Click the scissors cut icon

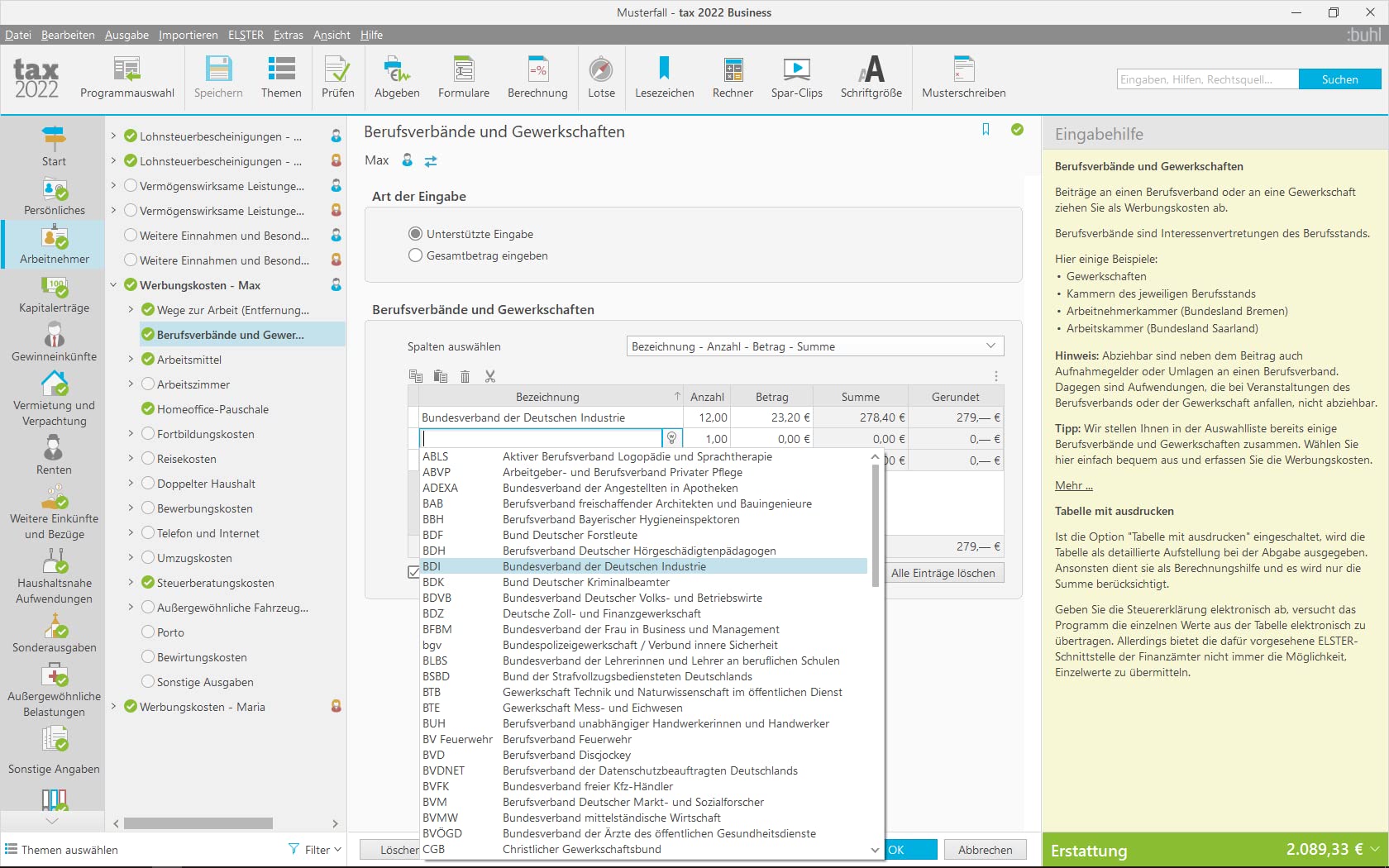tap(490, 376)
